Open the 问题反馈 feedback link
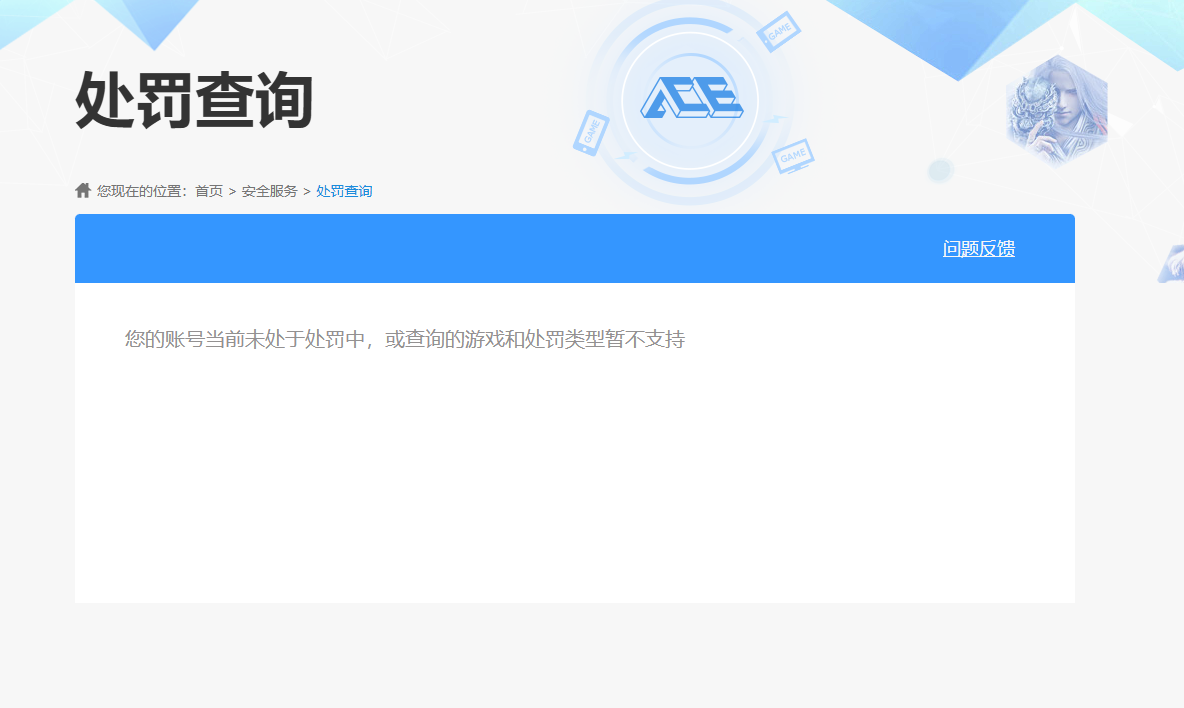The image size is (1184, 708). (977, 248)
